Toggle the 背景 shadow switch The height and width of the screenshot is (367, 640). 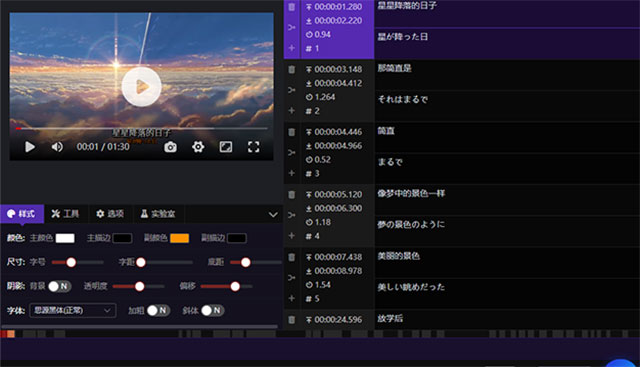[60, 286]
